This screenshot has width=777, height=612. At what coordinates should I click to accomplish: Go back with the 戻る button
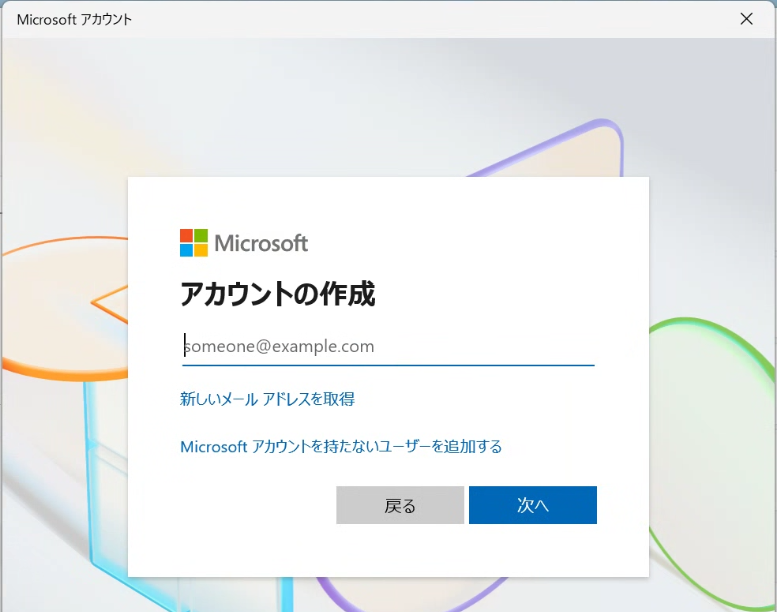click(400, 505)
